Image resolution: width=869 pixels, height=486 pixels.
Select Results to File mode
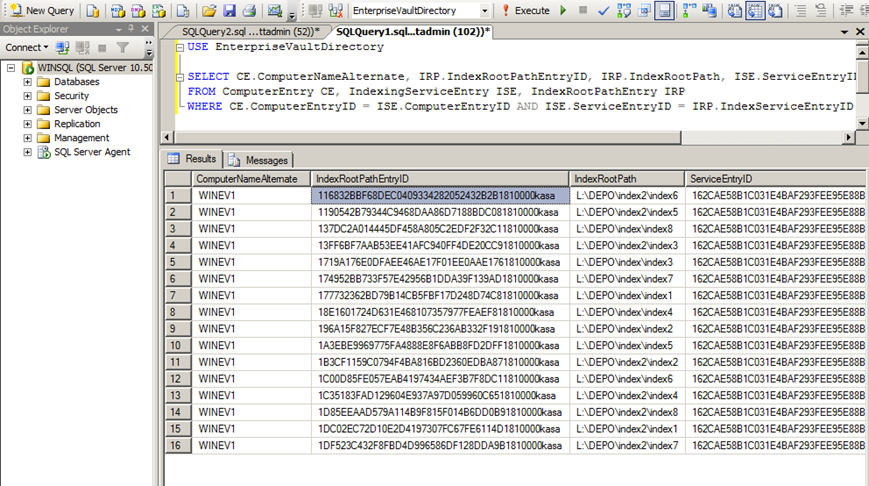(x=775, y=10)
